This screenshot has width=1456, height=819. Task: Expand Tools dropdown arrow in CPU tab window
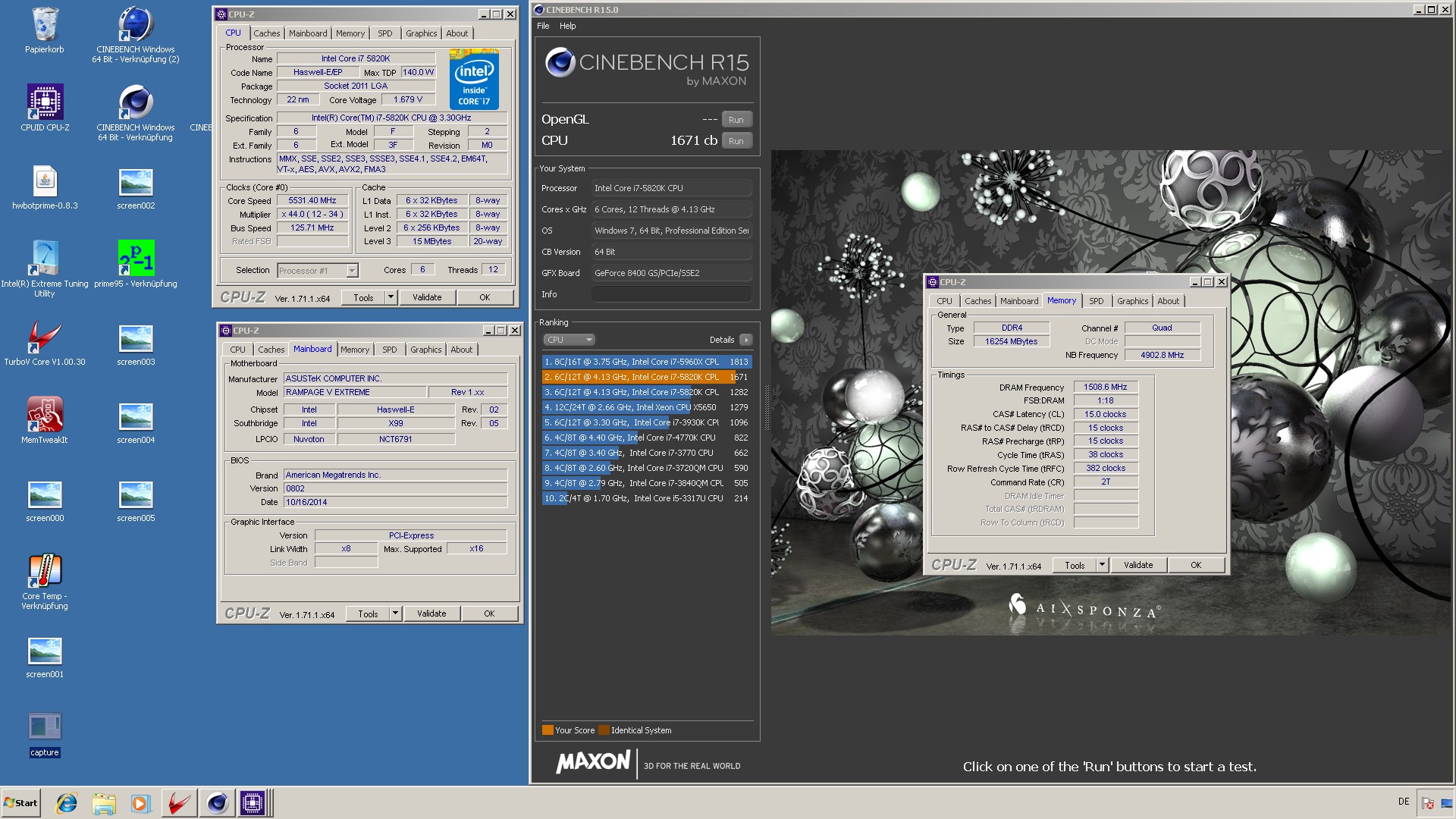click(391, 297)
